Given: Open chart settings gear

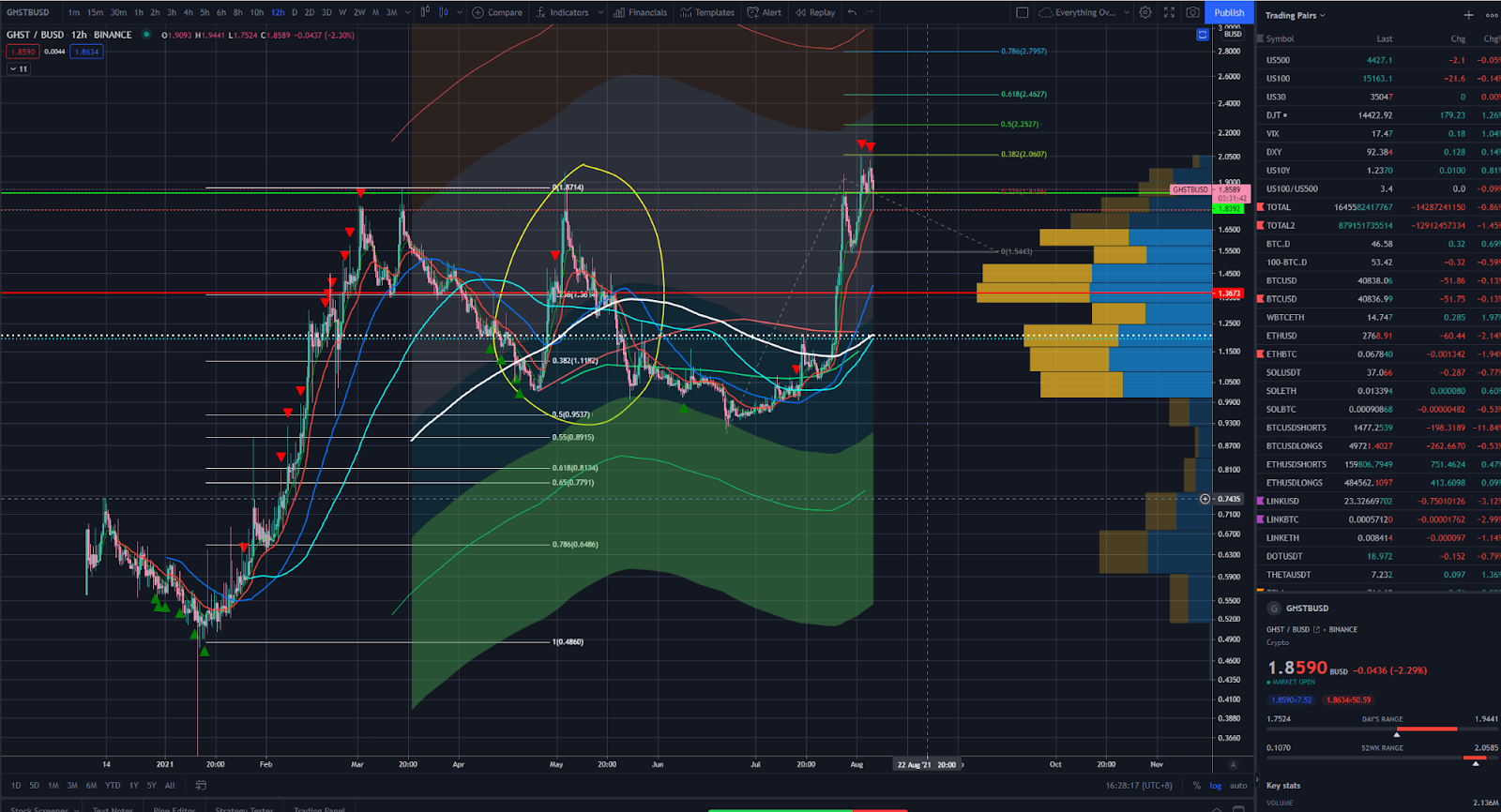Looking at the screenshot, I should pos(1145,12).
